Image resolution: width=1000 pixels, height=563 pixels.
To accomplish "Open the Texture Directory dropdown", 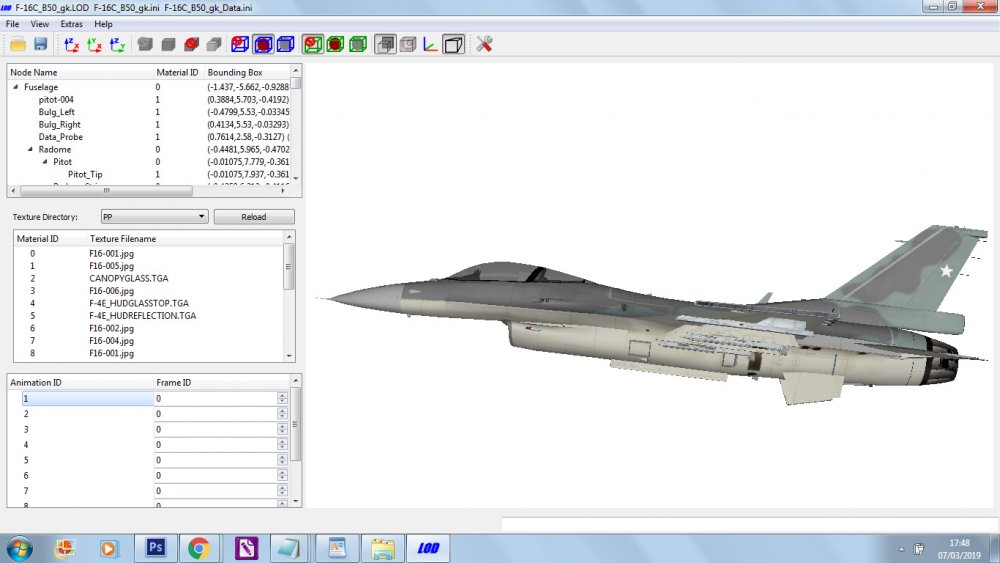I will (x=154, y=217).
